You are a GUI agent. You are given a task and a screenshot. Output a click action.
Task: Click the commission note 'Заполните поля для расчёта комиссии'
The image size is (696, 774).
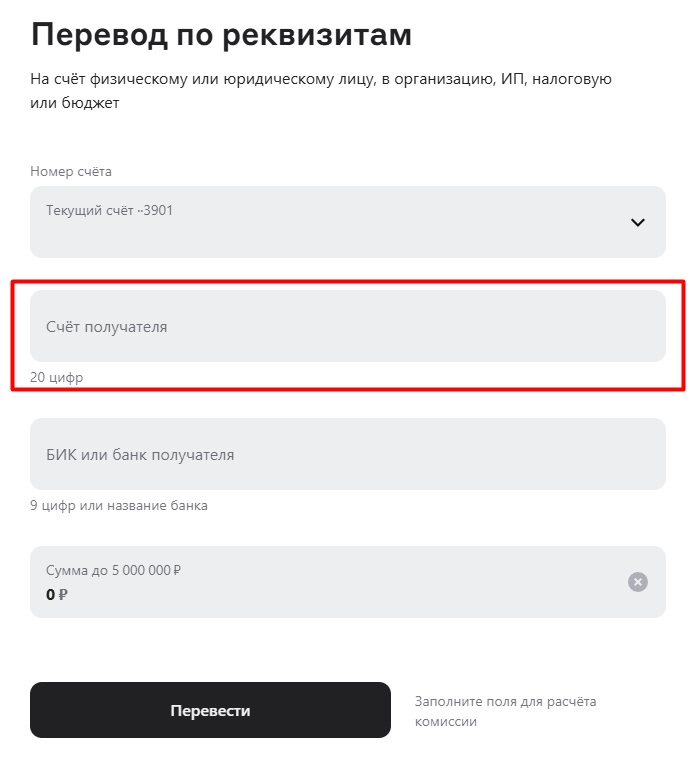click(x=504, y=711)
